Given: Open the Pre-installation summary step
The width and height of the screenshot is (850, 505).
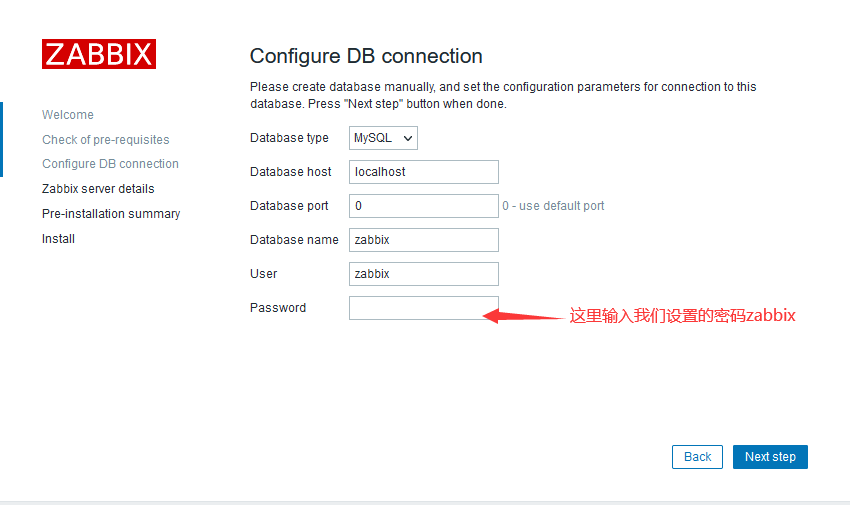Looking at the screenshot, I should [x=111, y=213].
